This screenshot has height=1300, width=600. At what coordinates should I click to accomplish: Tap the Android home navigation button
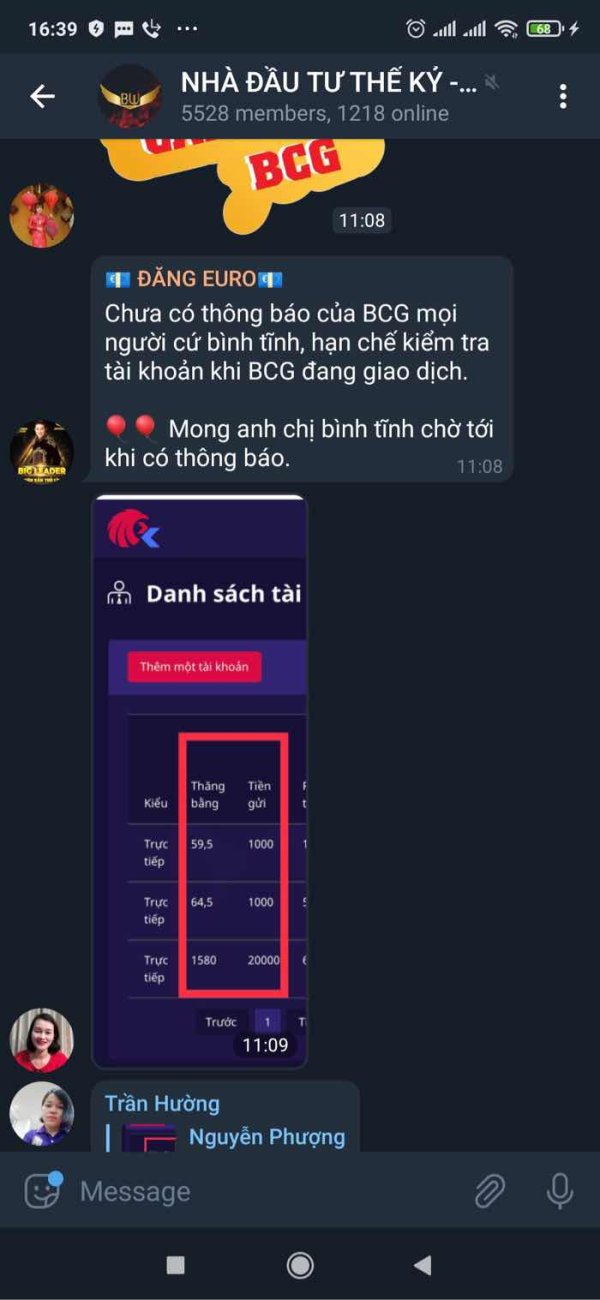tap(300, 1265)
